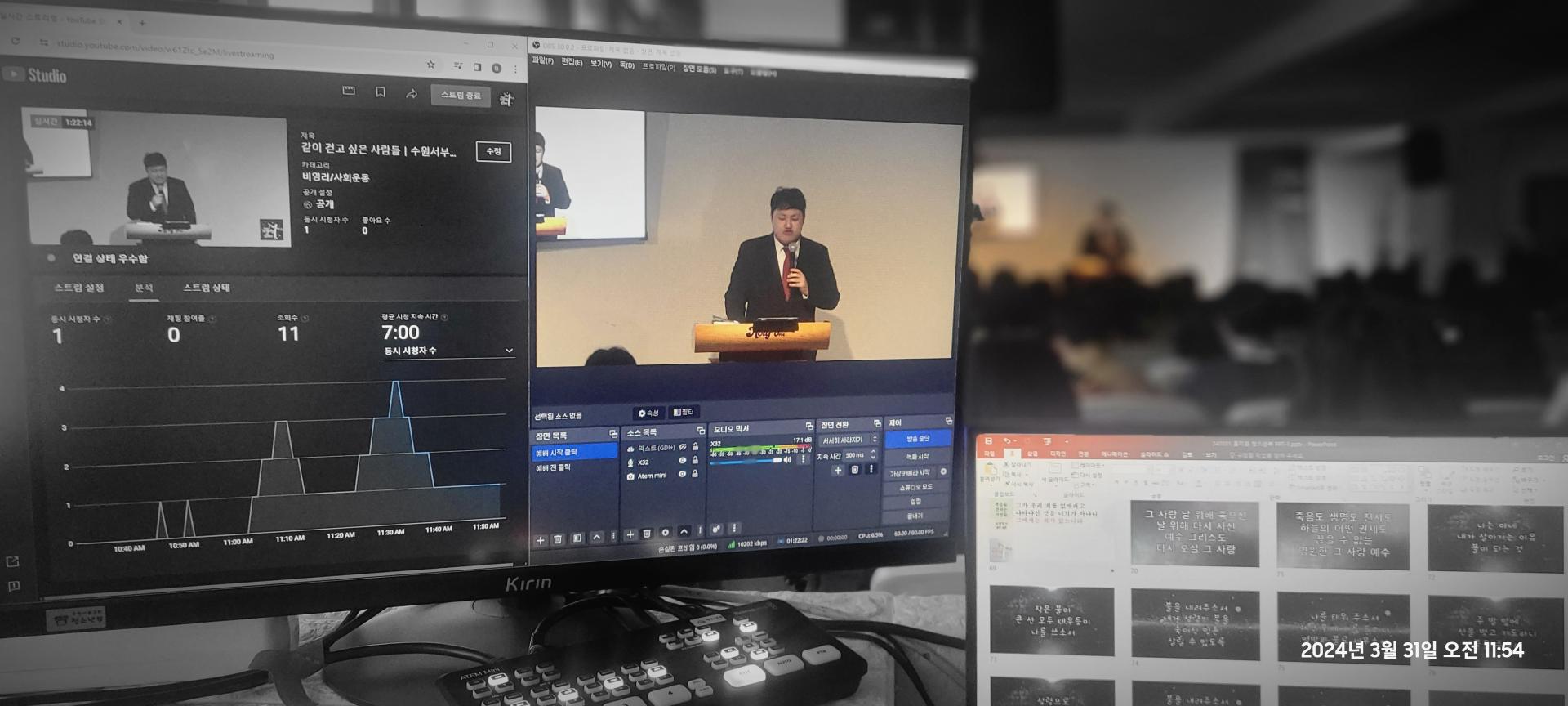The height and width of the screenshot is (706, 1568).
Task: Show the hidden text (GDI+) source in OBS
Action: pos(683,448)
